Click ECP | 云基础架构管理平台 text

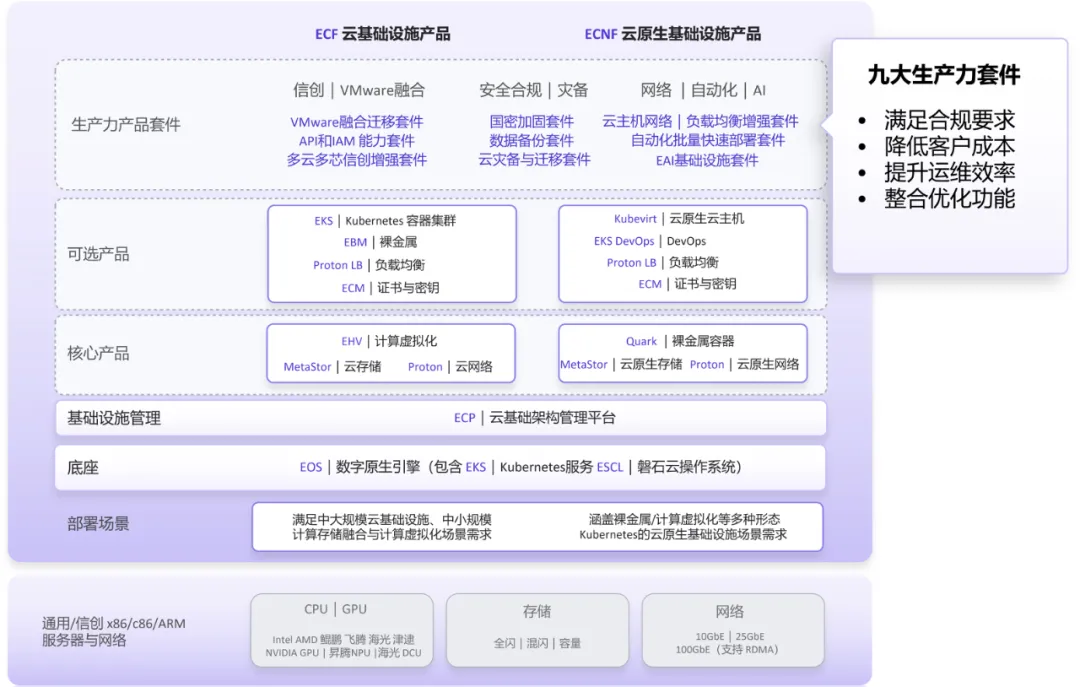pos(534,418)
